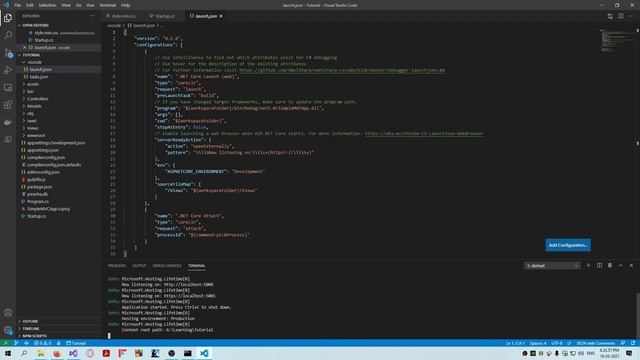This screenshot has width=640, height=360.
Task: Split the terminal pane
Action: [599, 265]
